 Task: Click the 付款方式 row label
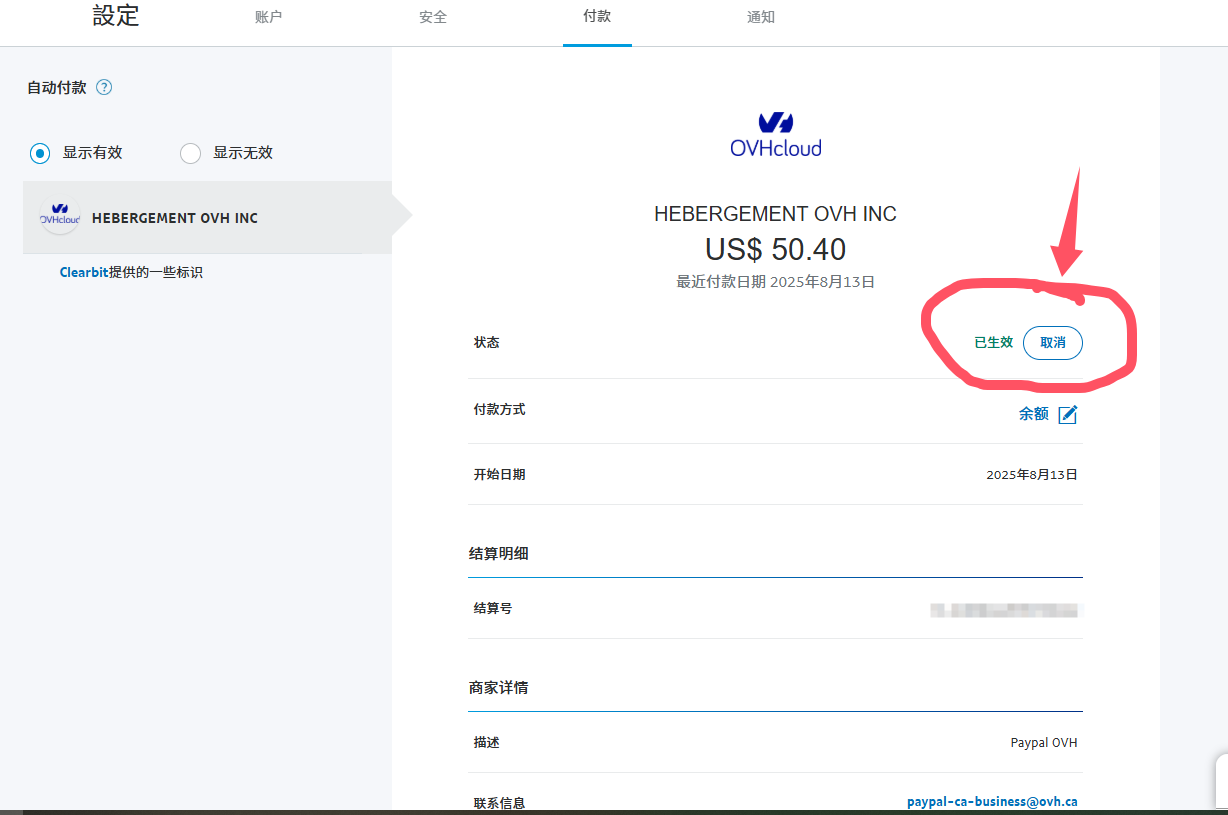(x=500, y=409)
